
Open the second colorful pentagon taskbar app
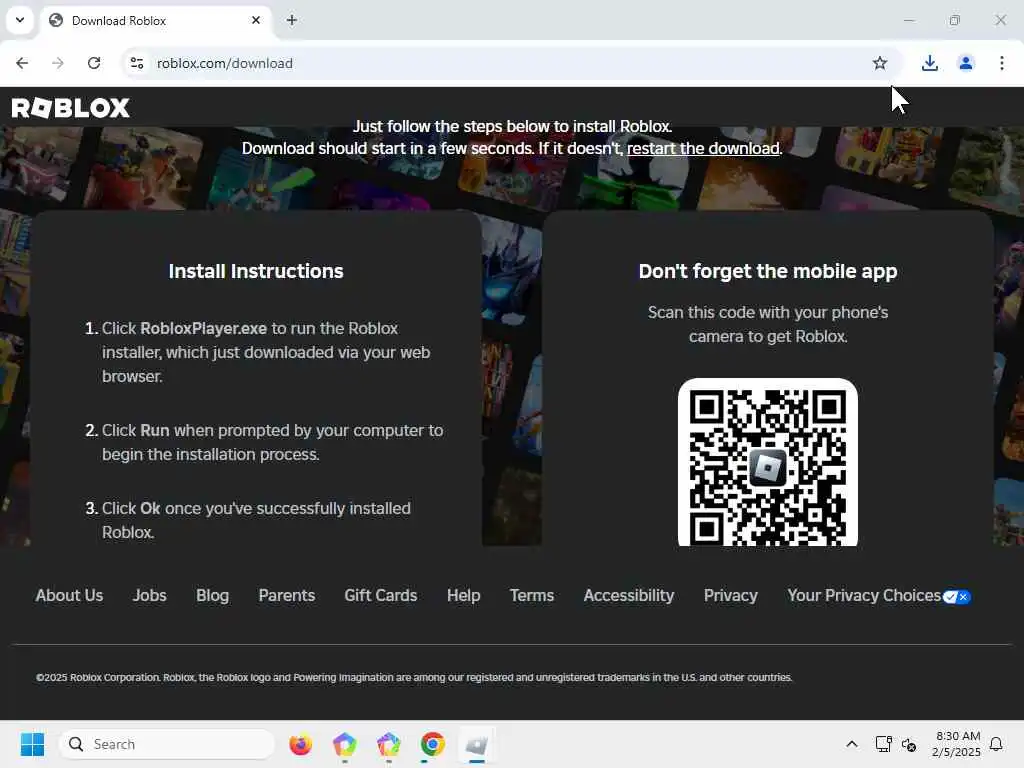pos(389,744)
